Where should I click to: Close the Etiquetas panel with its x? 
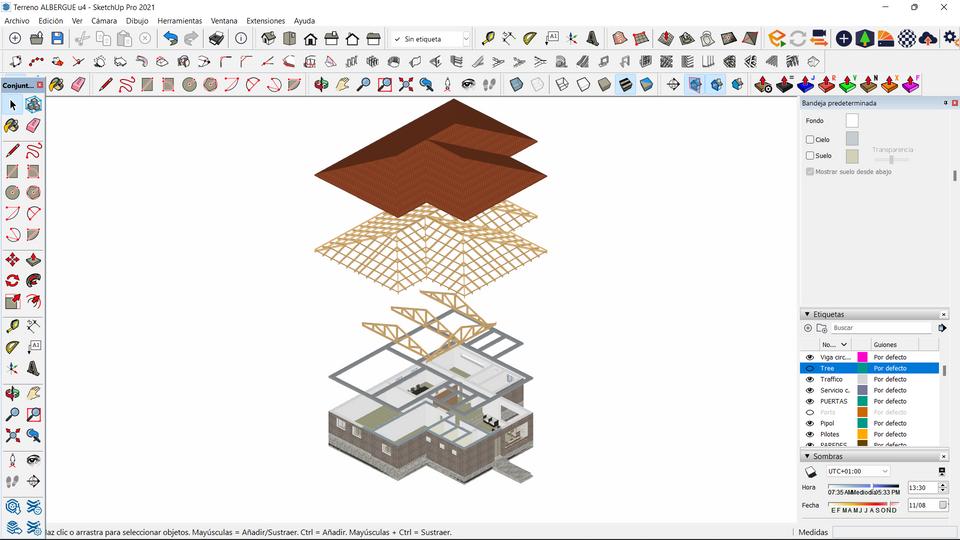943,314
